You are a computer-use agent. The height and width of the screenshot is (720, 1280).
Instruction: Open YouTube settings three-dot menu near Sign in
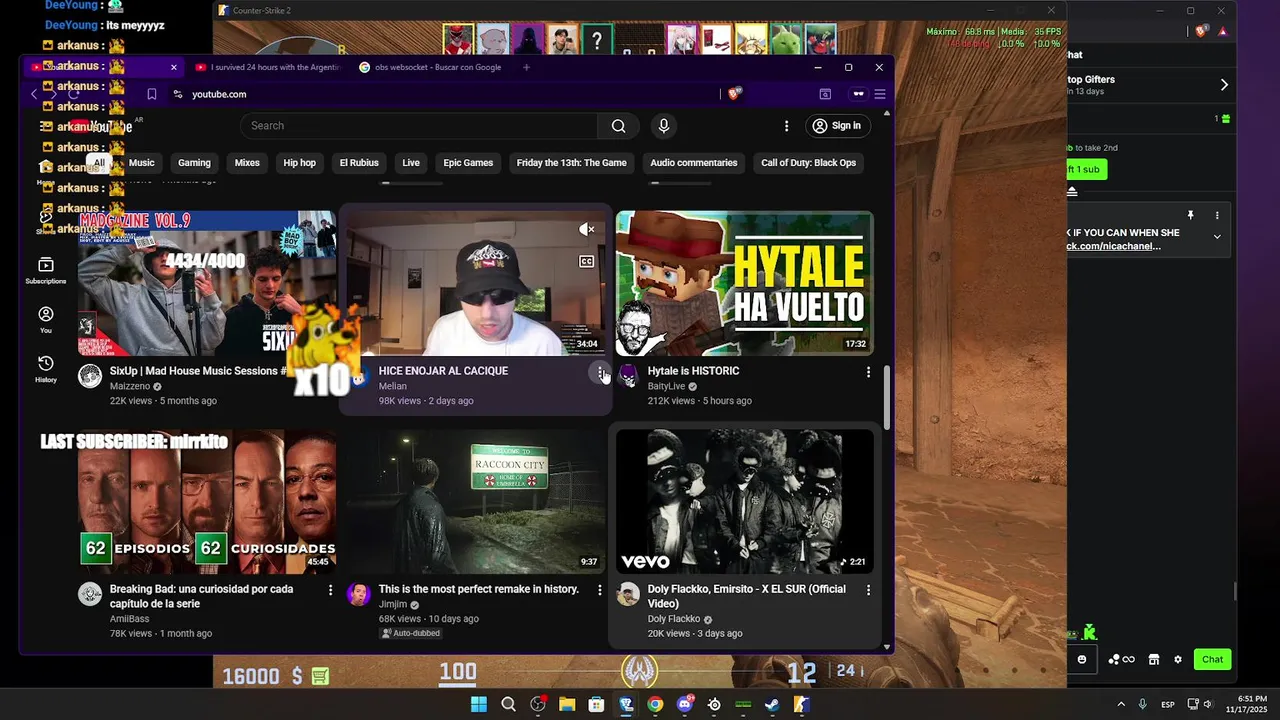[x=786, y=126]
